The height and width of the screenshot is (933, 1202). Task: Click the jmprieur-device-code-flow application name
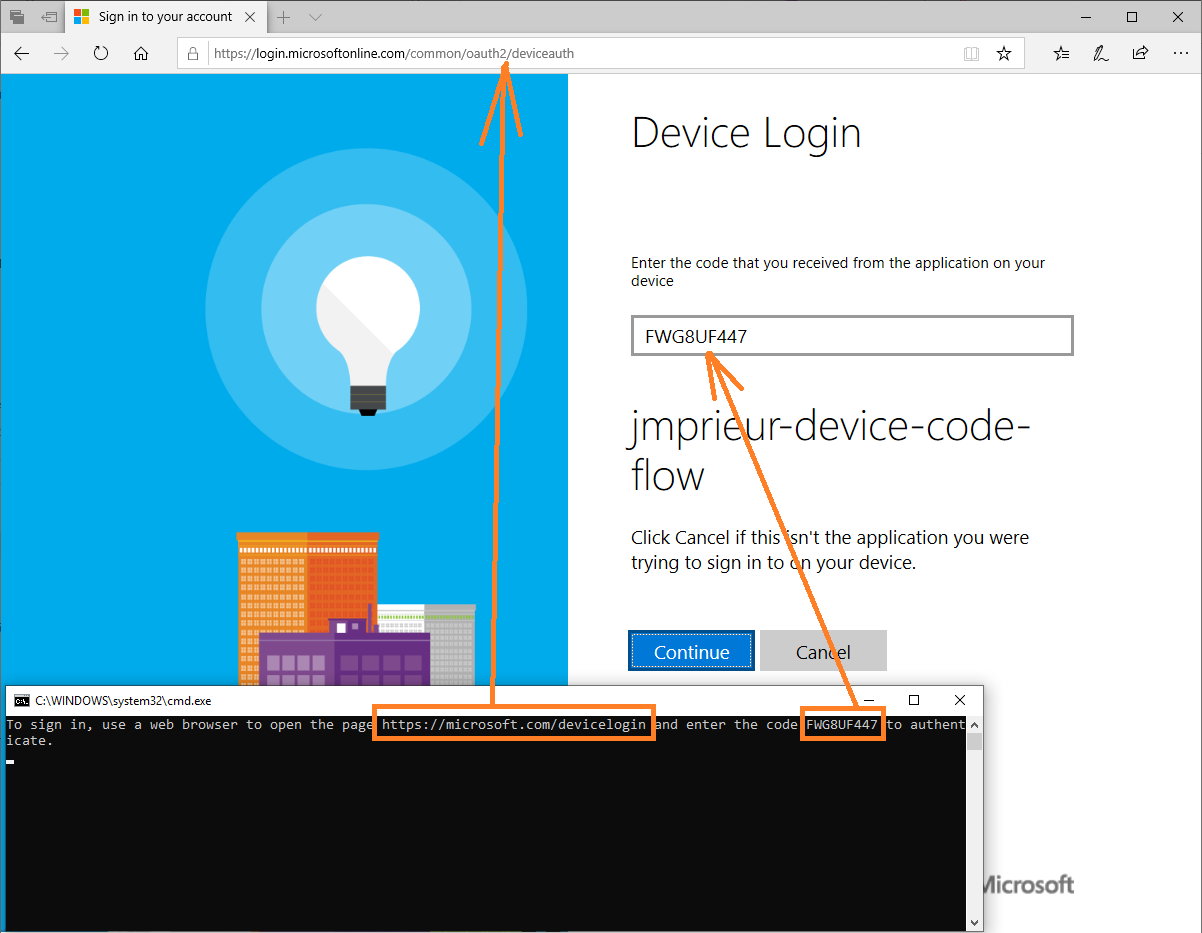[831, 451]
